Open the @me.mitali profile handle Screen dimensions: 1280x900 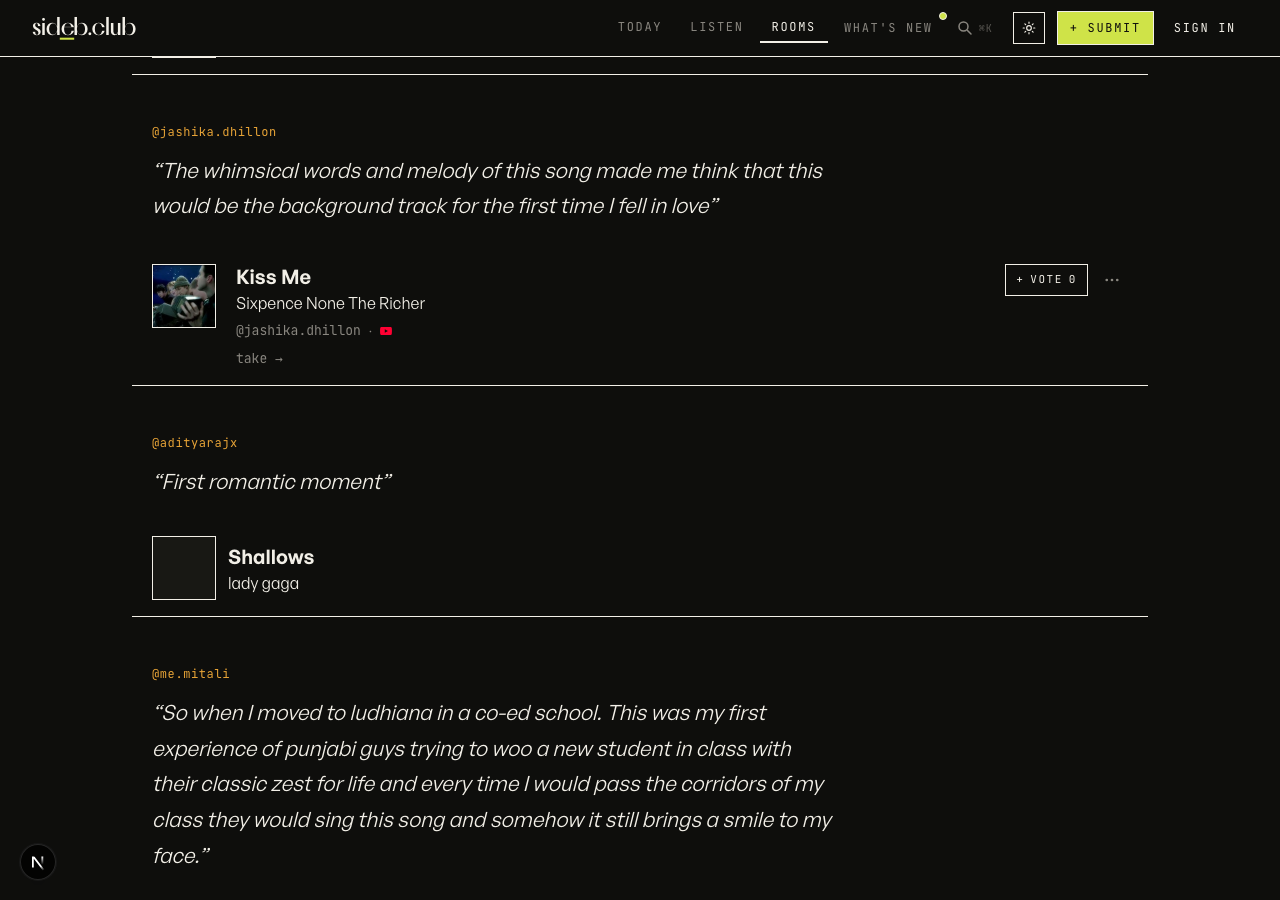coord(191,674)
